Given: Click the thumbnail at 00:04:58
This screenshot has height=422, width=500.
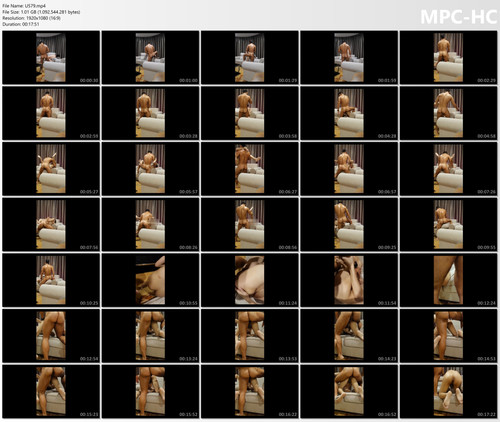Looking at the screenshot, I should point(448,113).
